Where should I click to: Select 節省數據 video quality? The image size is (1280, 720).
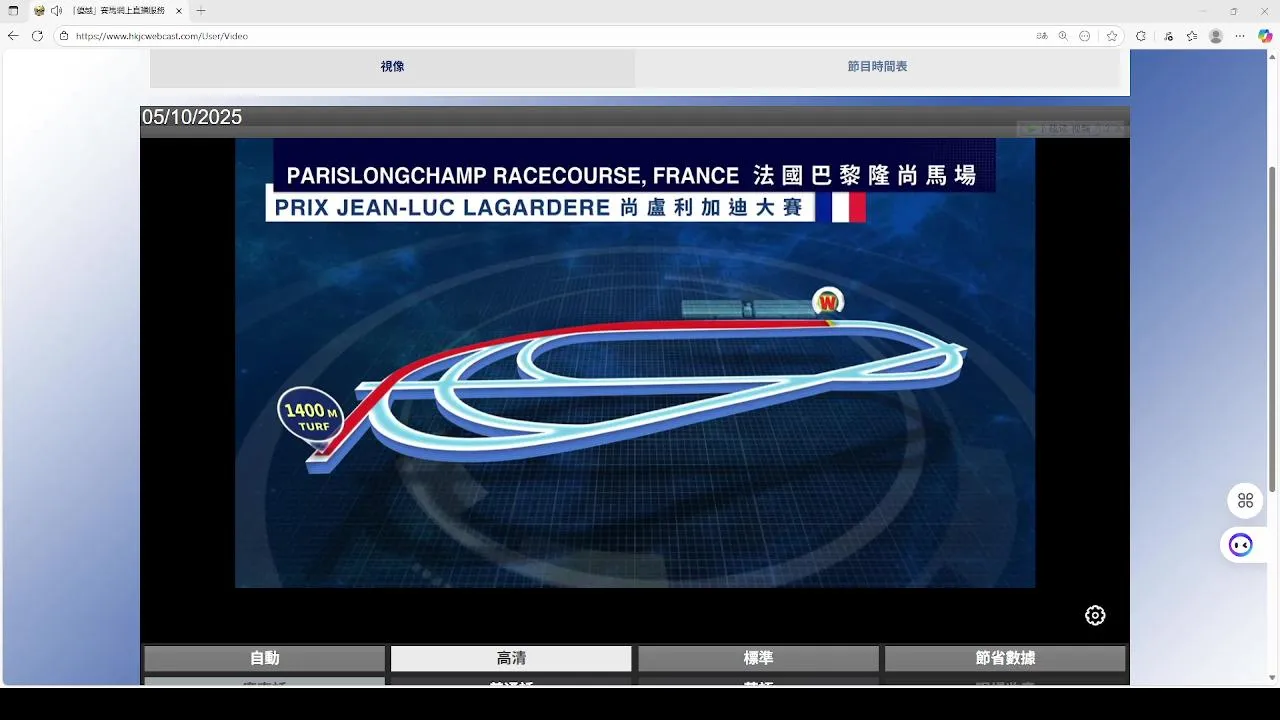pos(1005,658)
